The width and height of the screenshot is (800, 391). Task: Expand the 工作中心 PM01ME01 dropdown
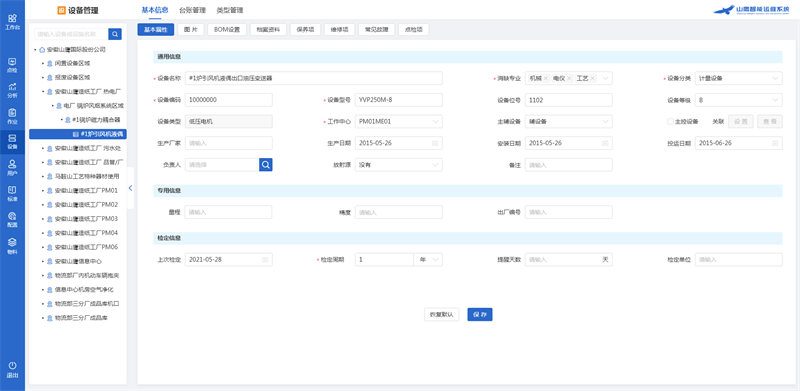coord(398,121)
